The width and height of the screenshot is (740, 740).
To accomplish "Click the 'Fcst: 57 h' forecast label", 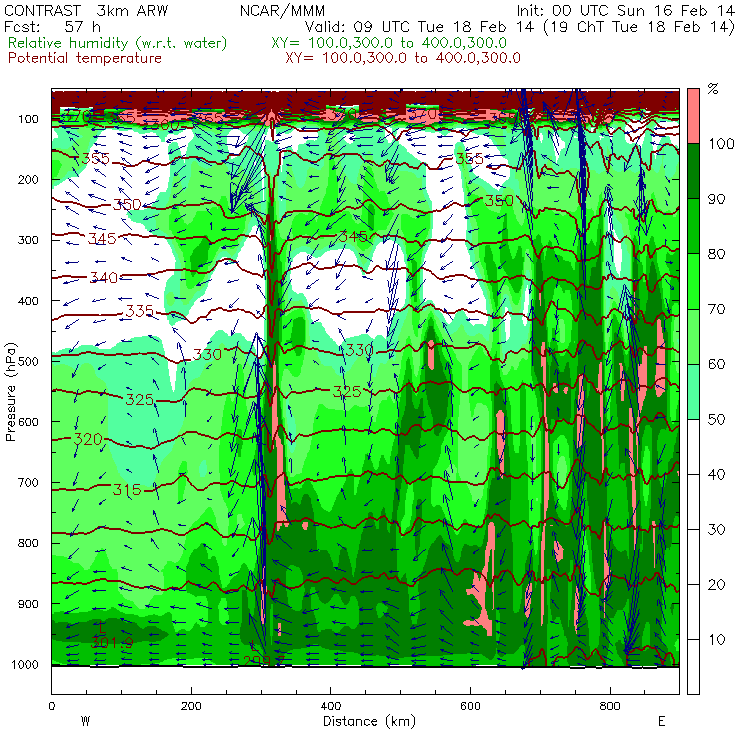I will click(x=52, y=26).
